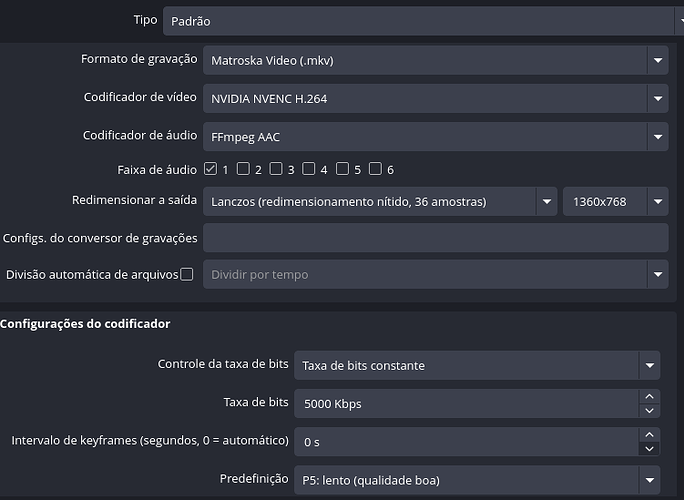Enable audio track 2 checkbox
Screen dimensions: 684x500
(243, 169)
